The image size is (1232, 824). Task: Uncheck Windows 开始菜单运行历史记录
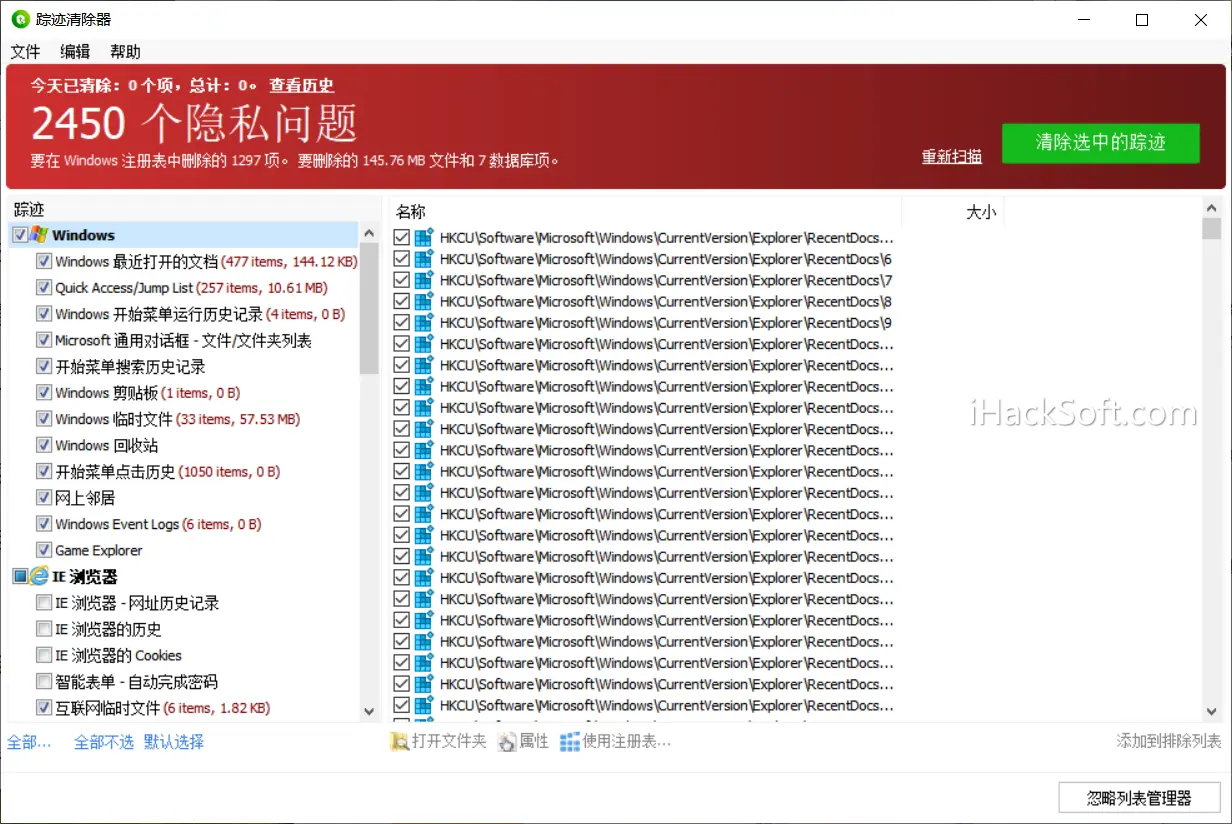[44, 314]
